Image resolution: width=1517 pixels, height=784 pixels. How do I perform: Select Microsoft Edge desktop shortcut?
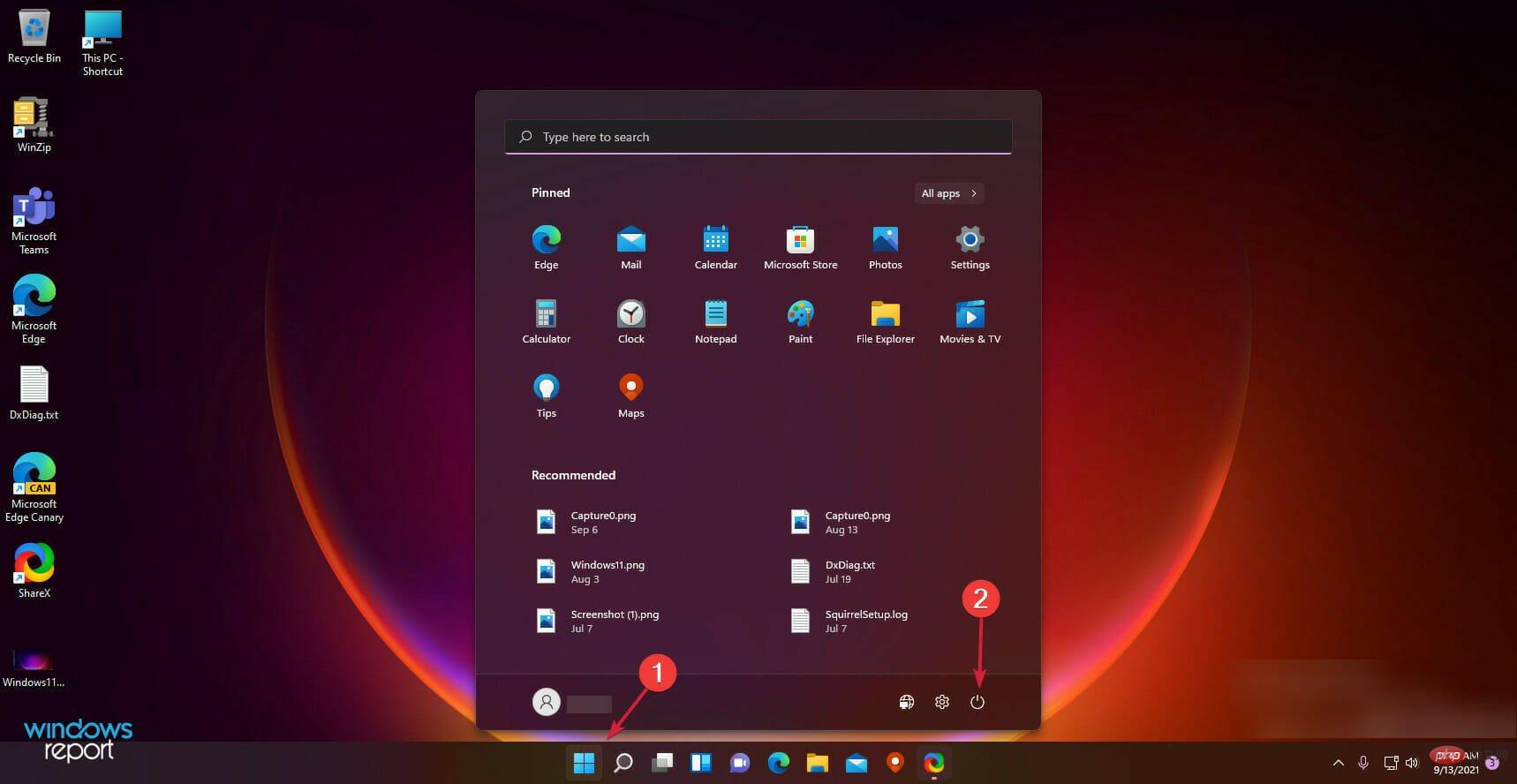[34, 309]
